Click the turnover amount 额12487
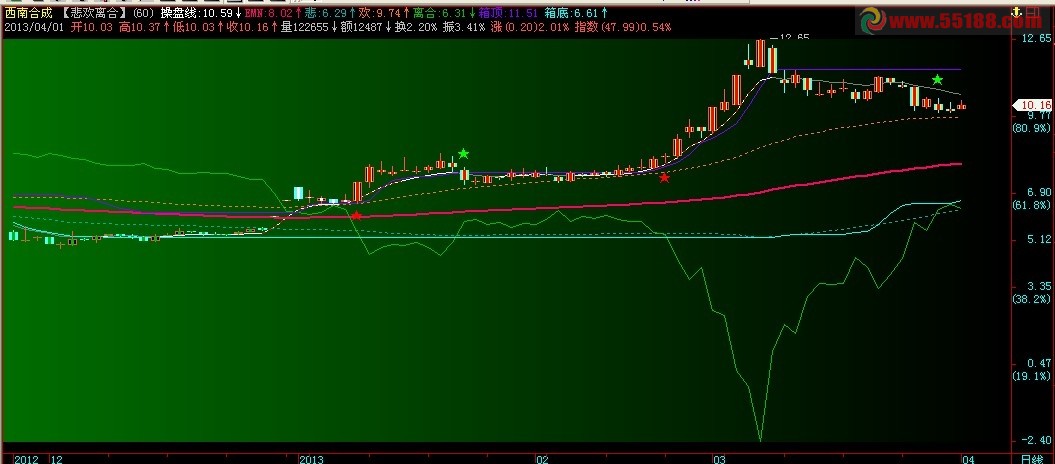This screenshot has width=1055, height=464. pyautogui.click(x=361, y=27)
